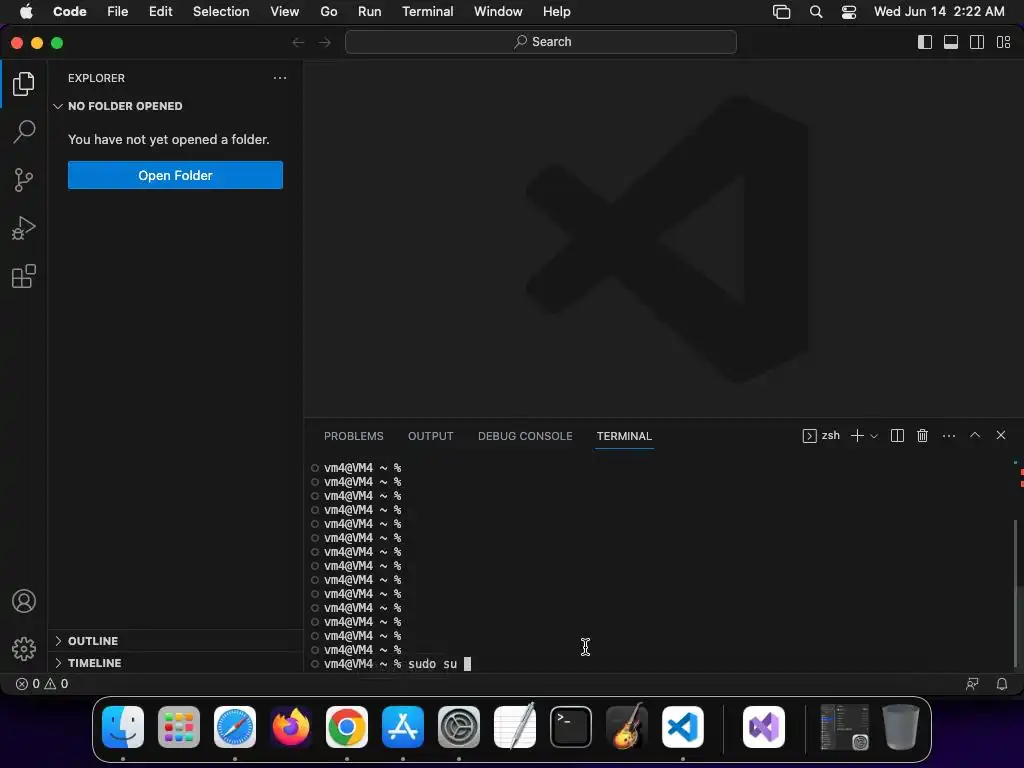Viewport: 1024px width, 768px height.
Task: Open GarageBand from the dock
Action: coord(627,727)
